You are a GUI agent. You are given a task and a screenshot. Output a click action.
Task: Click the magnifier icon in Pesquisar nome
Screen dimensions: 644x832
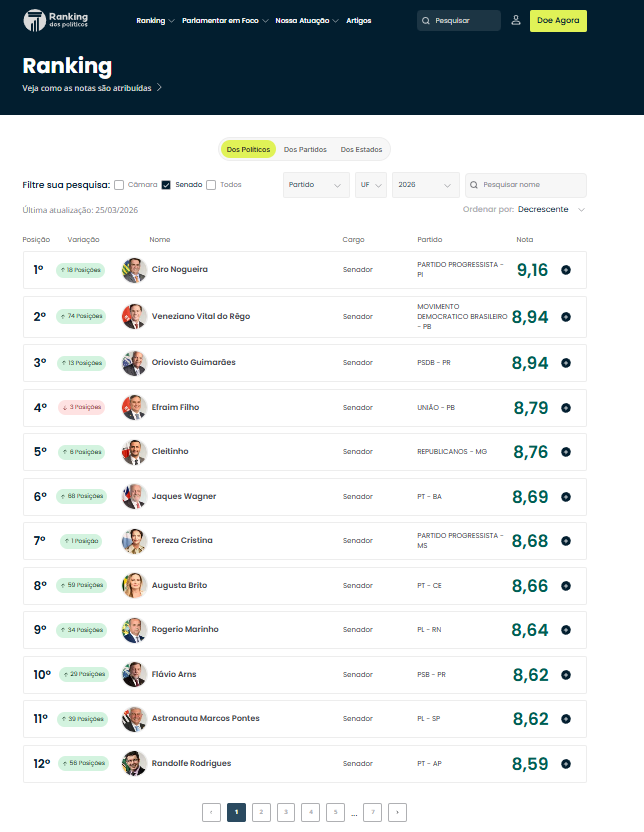[x=474, y=185]
